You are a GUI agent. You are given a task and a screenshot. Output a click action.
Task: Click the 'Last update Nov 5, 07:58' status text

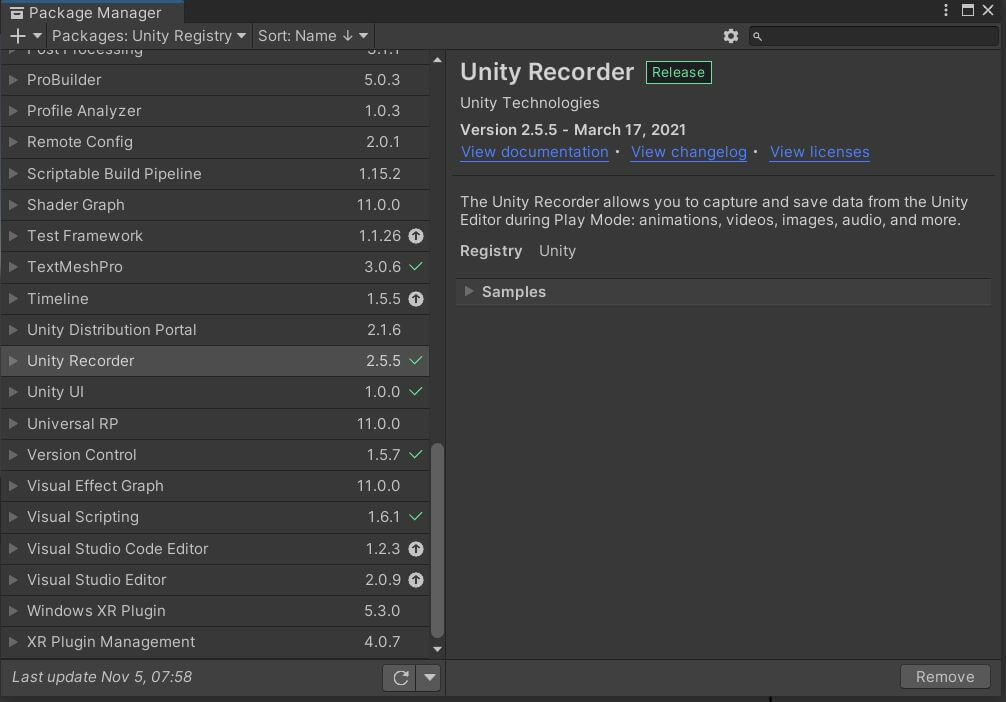(102, 677)
